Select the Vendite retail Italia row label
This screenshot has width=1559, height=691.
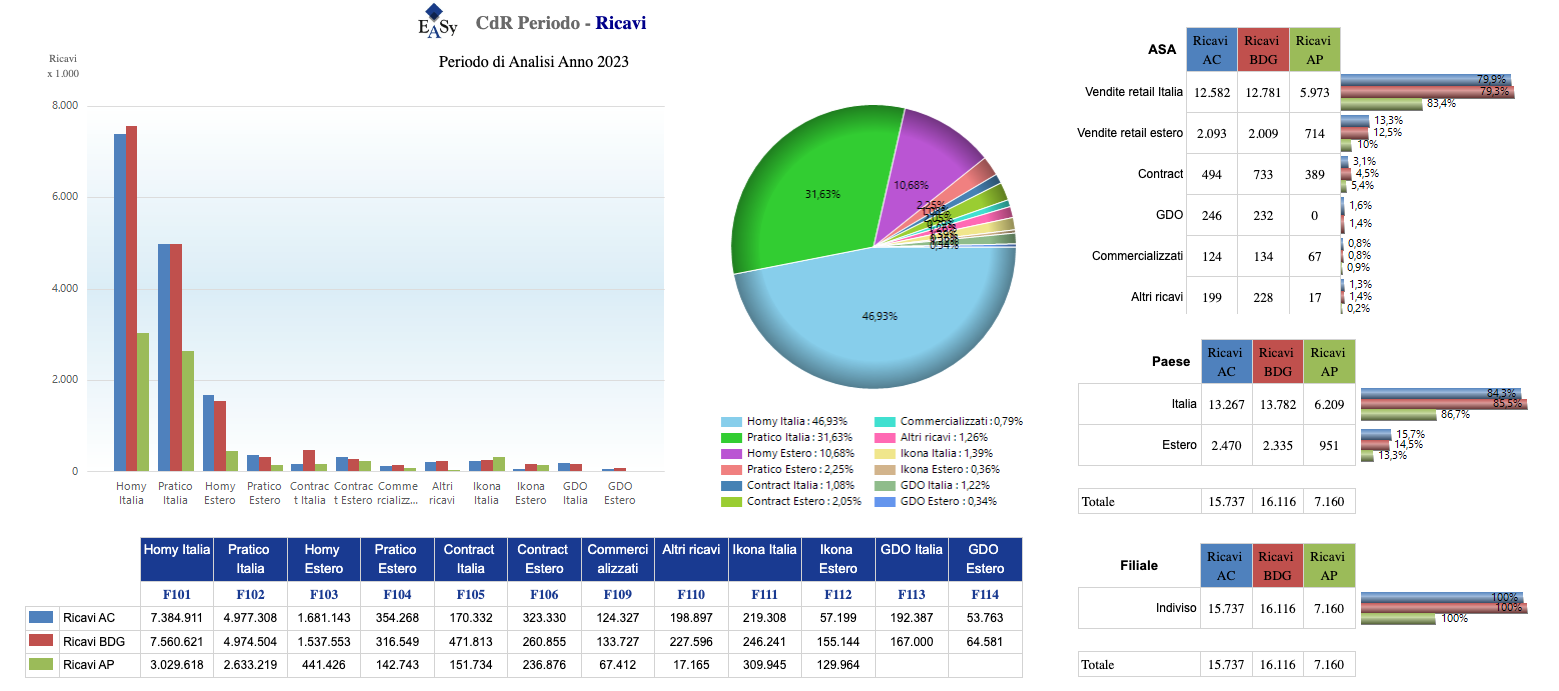[1133, 92]
